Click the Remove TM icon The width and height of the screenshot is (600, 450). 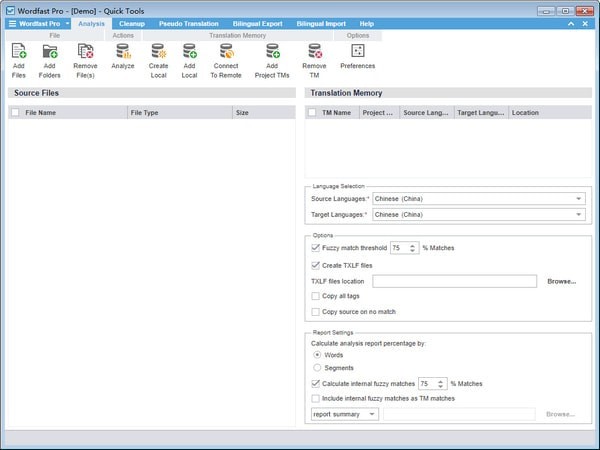click(x=314, y=51)
